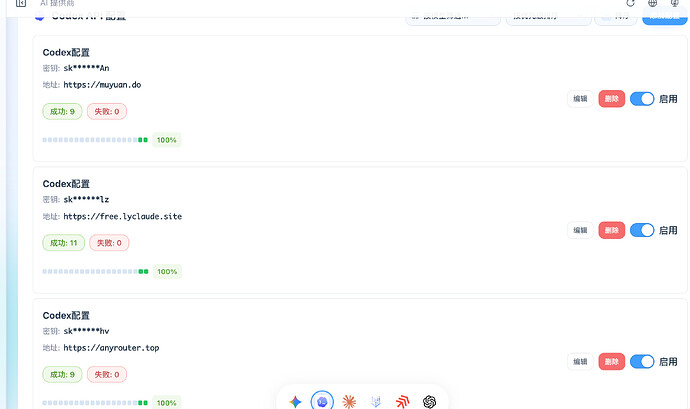Click 失败: 0 badge on the anyrouter.top card
Image resolution: width=690 pixels, height=409 pixels.
(x=107, y=374)
